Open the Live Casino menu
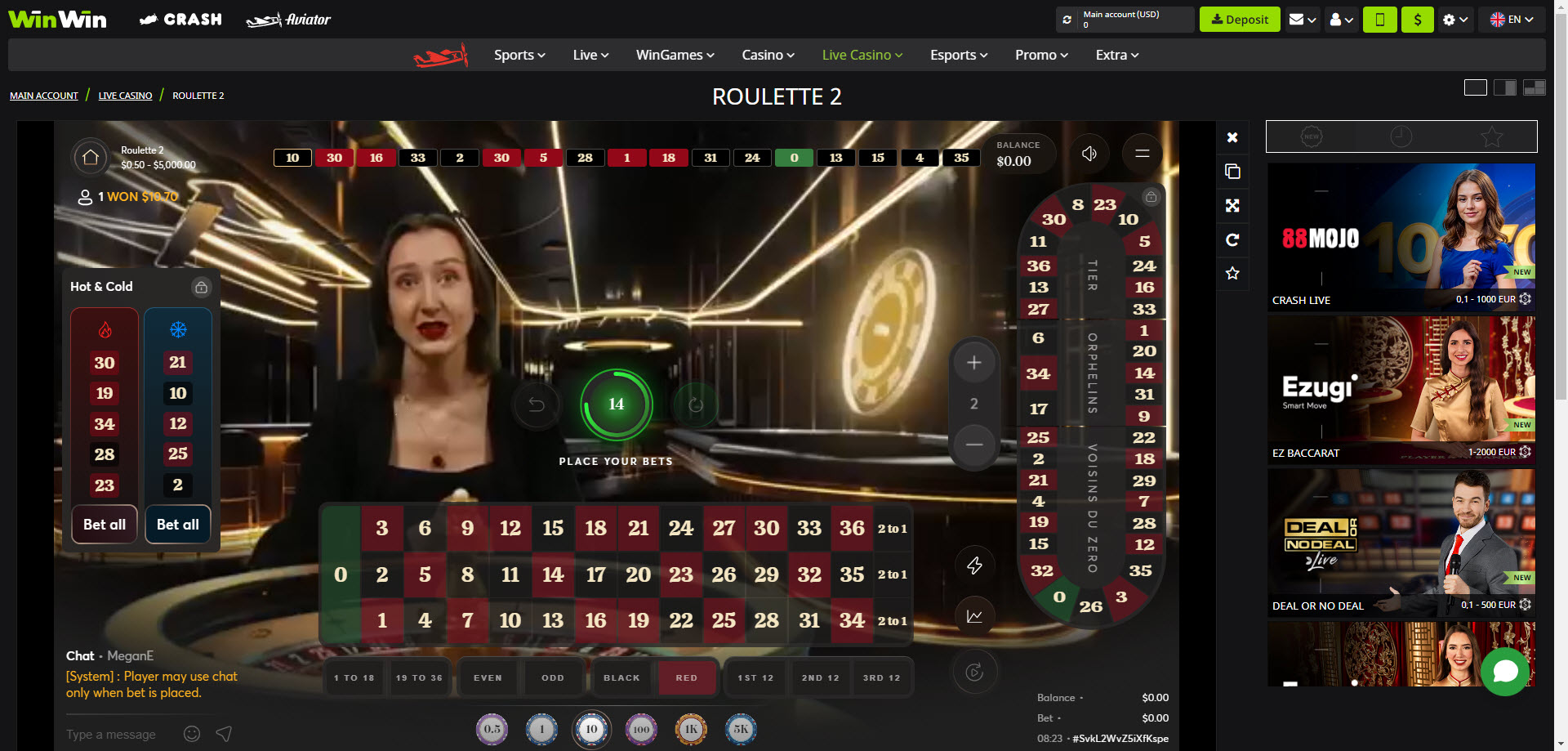This screenshot has height=751, width=1568. pyautogui.click(x=862, y=55)
